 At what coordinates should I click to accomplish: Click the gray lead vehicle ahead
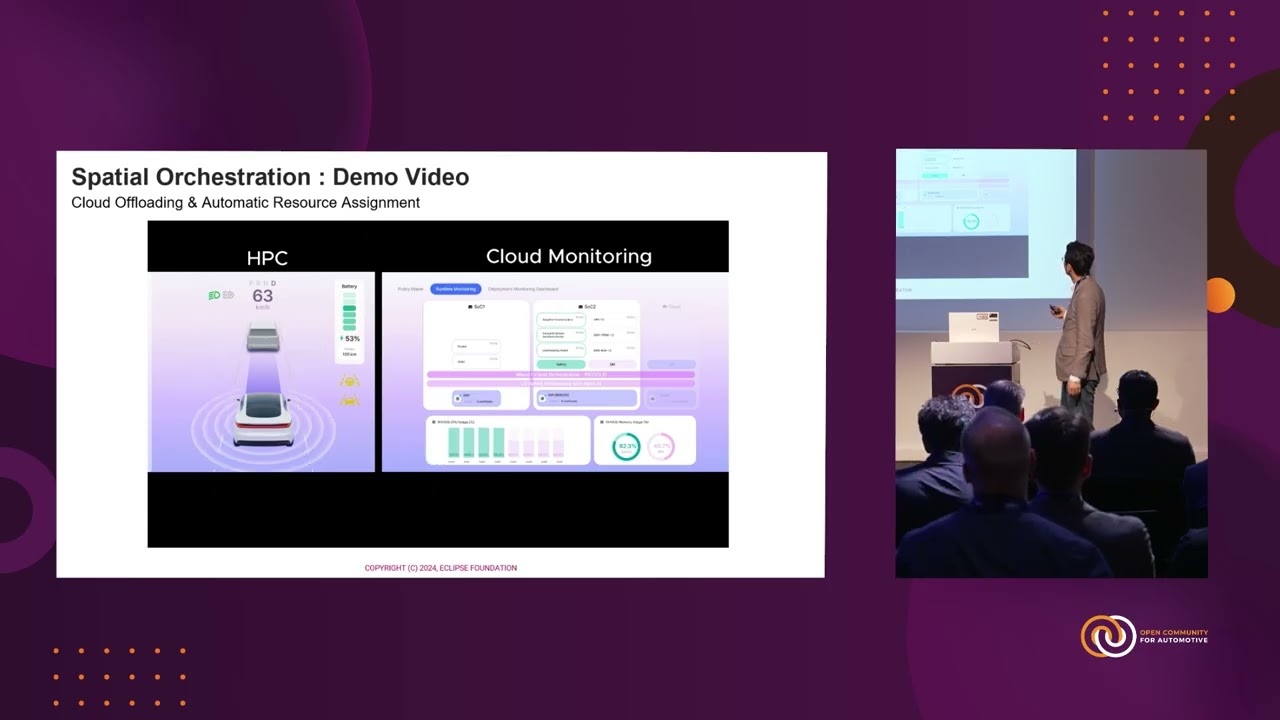263,336
